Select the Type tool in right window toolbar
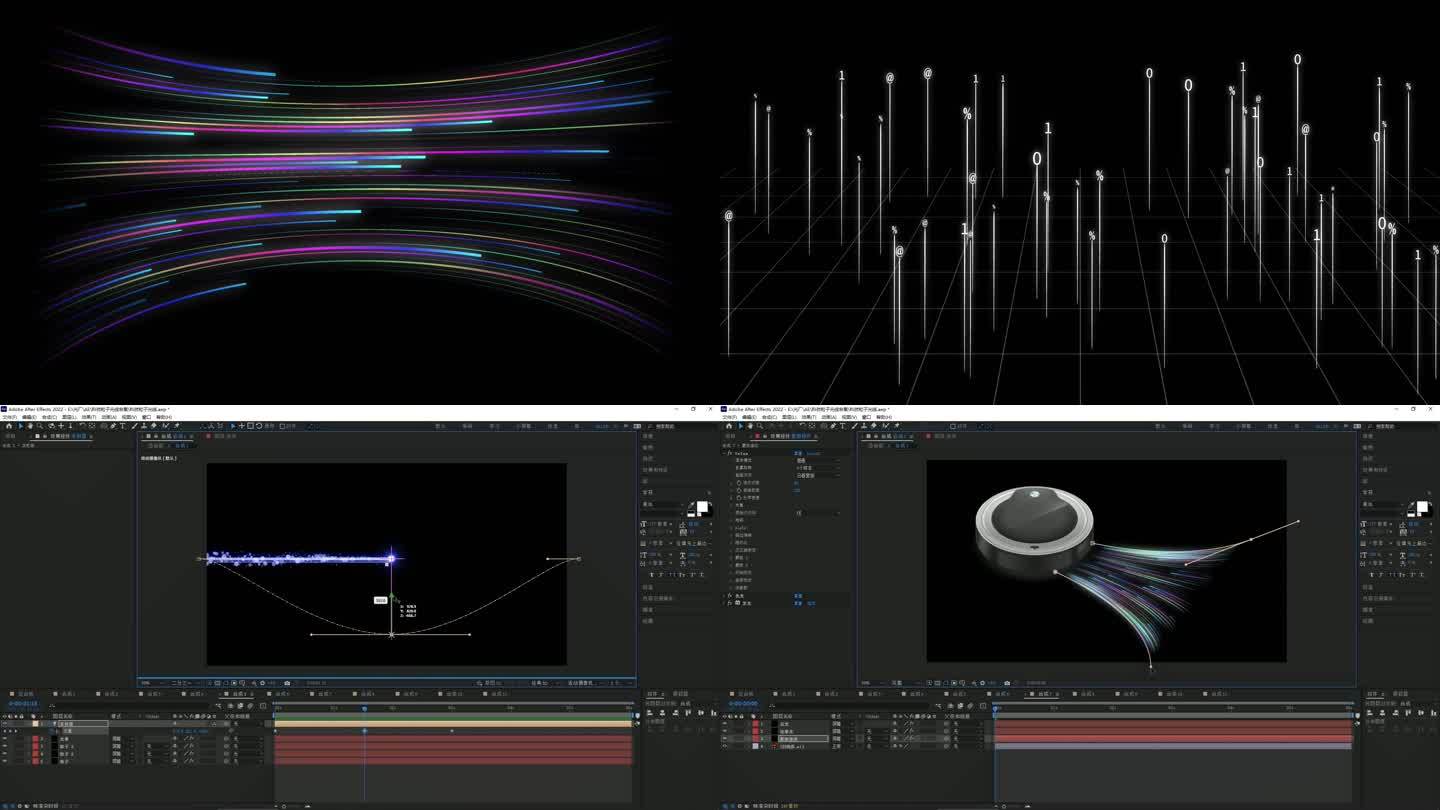The image size is (1440, 810). click(x=842, y=426)
